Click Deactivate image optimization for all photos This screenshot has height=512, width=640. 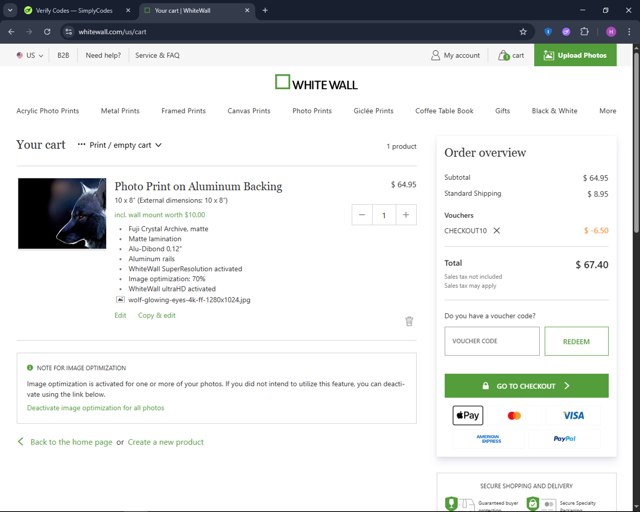[96, 408]
